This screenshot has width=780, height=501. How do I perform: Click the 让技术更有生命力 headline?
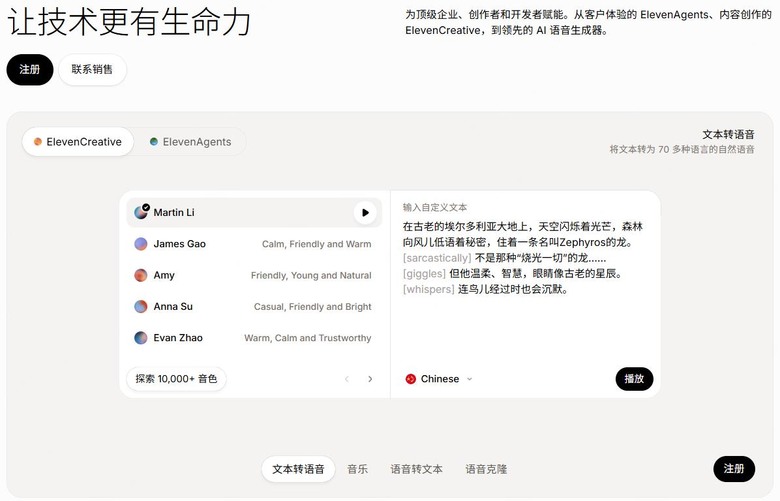[x=129, y=22]
